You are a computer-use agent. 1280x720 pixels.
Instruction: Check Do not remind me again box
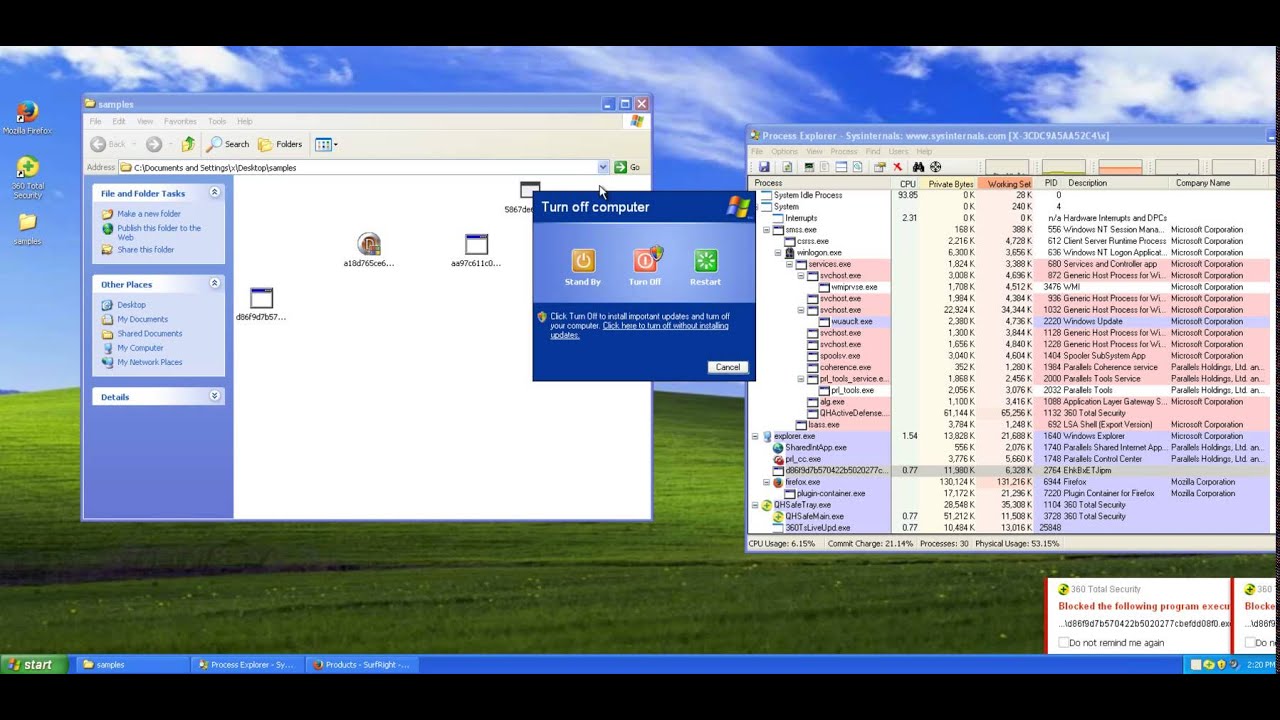click(x=1063, y=643)
